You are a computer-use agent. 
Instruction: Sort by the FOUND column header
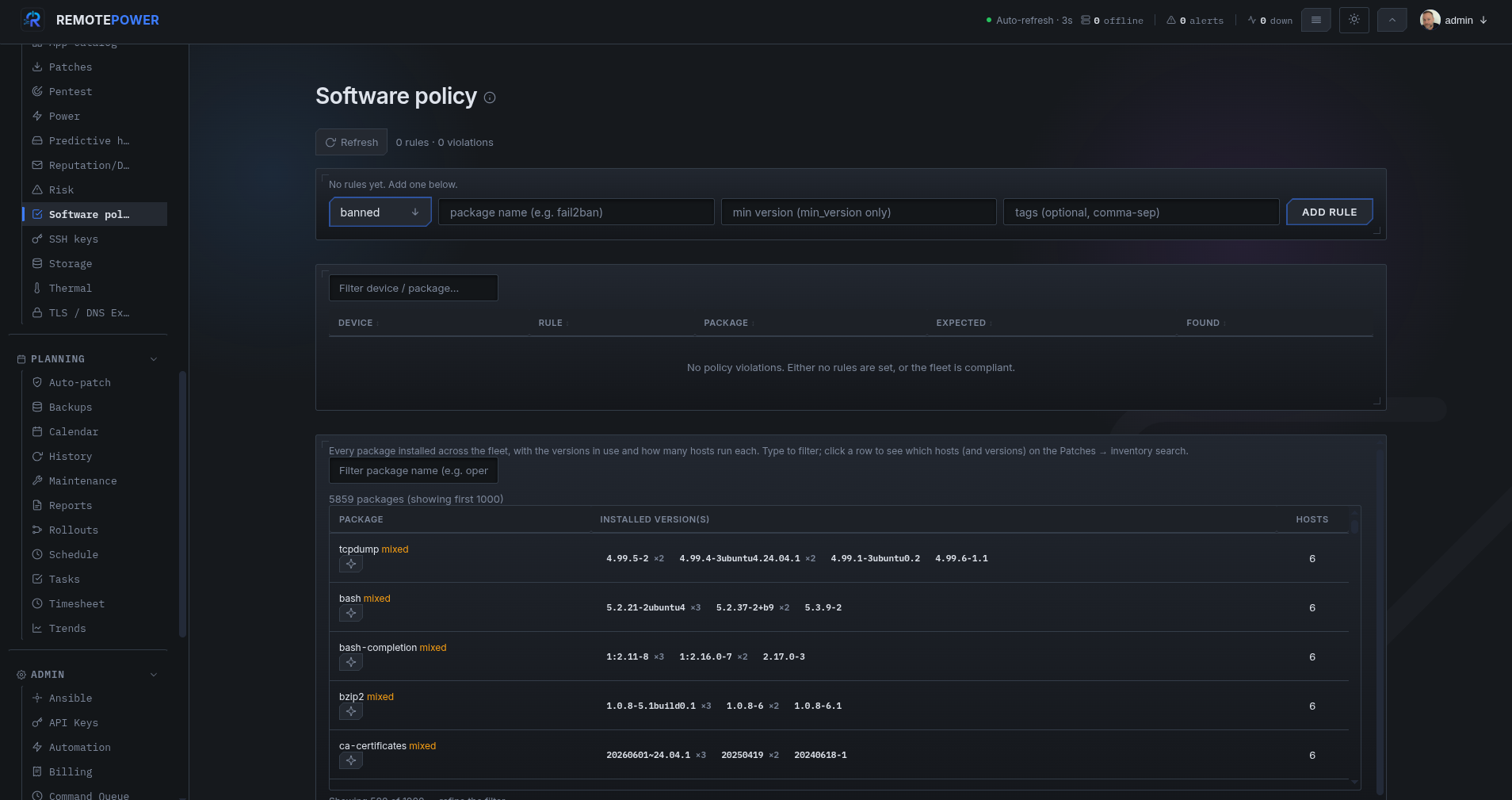(1205, 323)
